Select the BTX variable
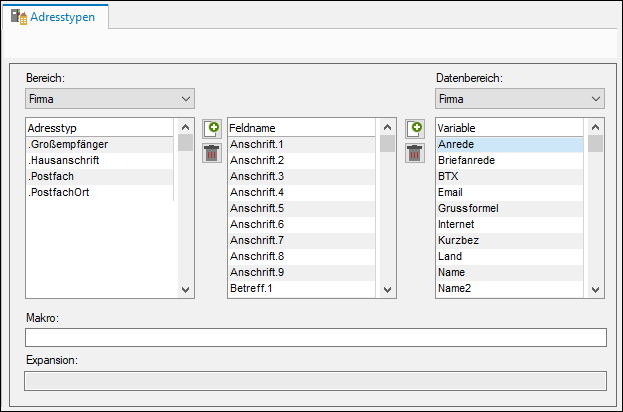This screenshot has height=412, width=623. 510,176
